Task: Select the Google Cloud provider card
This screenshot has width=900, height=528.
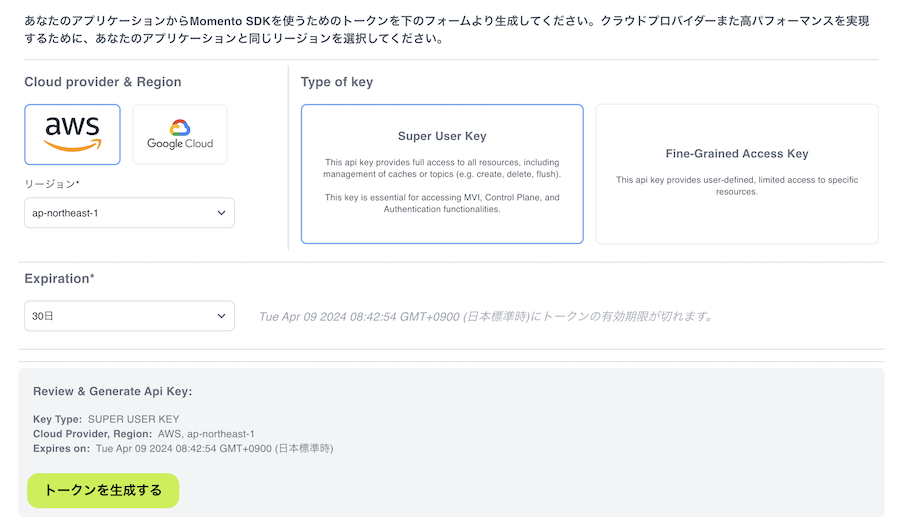Action: pos(180,134)
